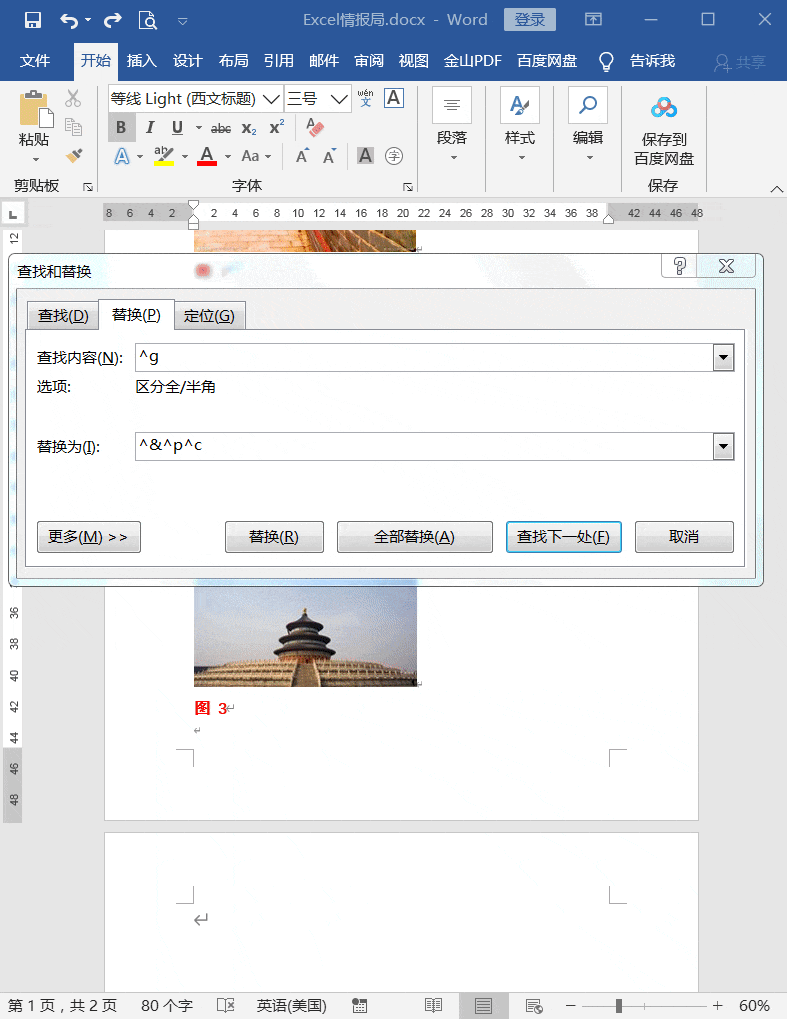Viewport: 787px width, 1019px height.
Task: Open the 插入 ribbon tab
Action: click(142, 61)
